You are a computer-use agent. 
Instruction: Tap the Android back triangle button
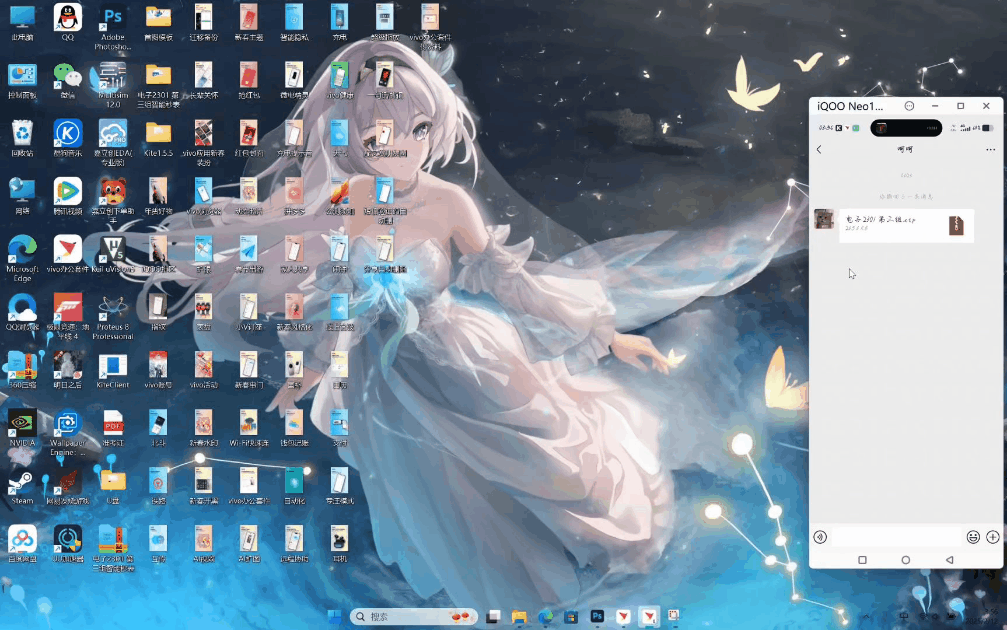(949, 560)
